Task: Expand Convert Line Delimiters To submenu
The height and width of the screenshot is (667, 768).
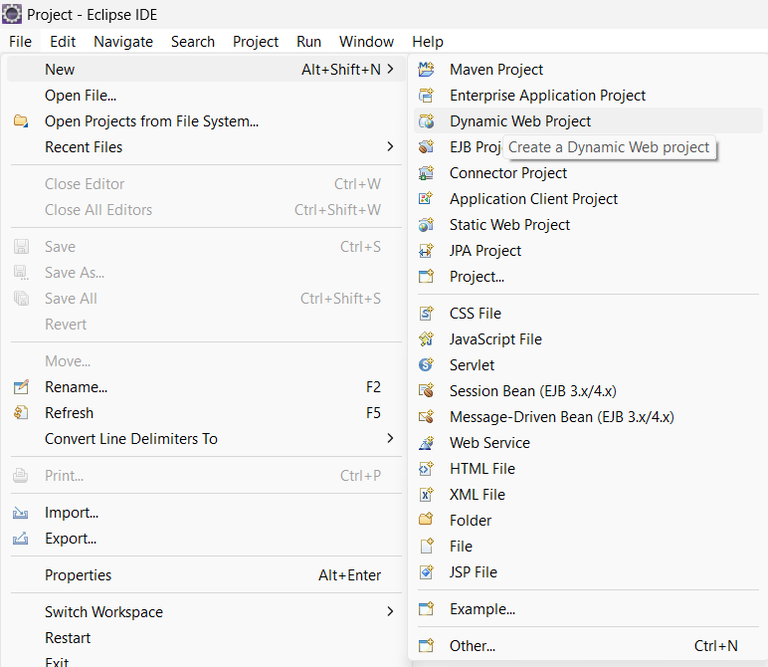Action: click(390, 439)
